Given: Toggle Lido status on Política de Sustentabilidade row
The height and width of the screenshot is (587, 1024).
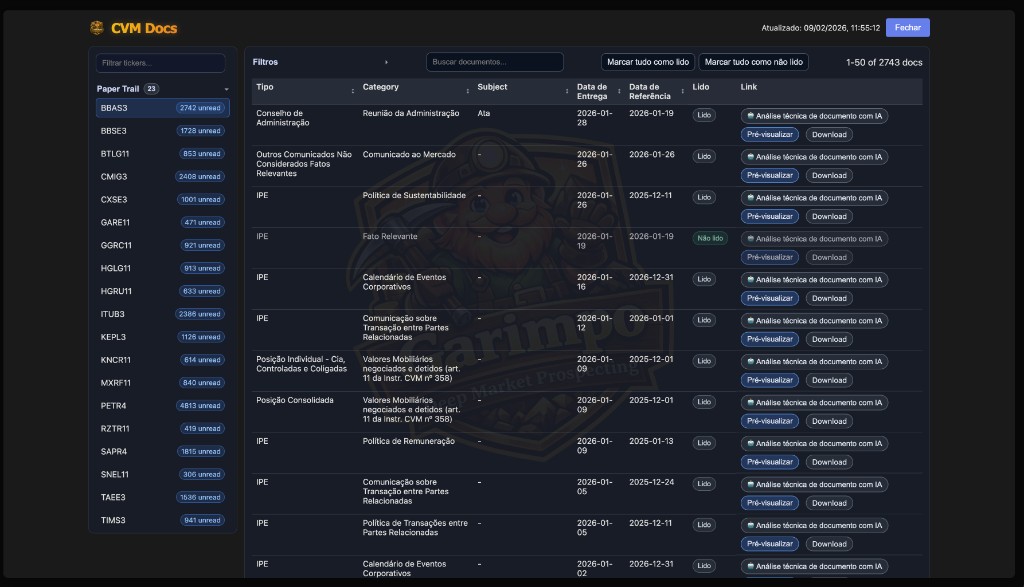Looking at the screenshot, I should 704,197.
